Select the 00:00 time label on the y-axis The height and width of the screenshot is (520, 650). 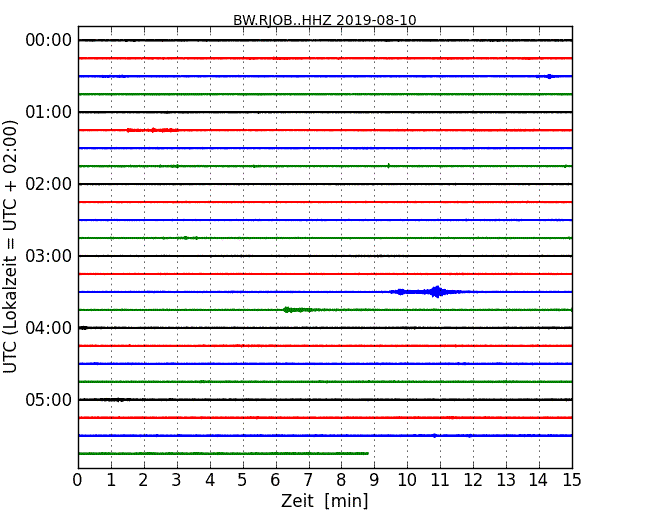[49, 41]
